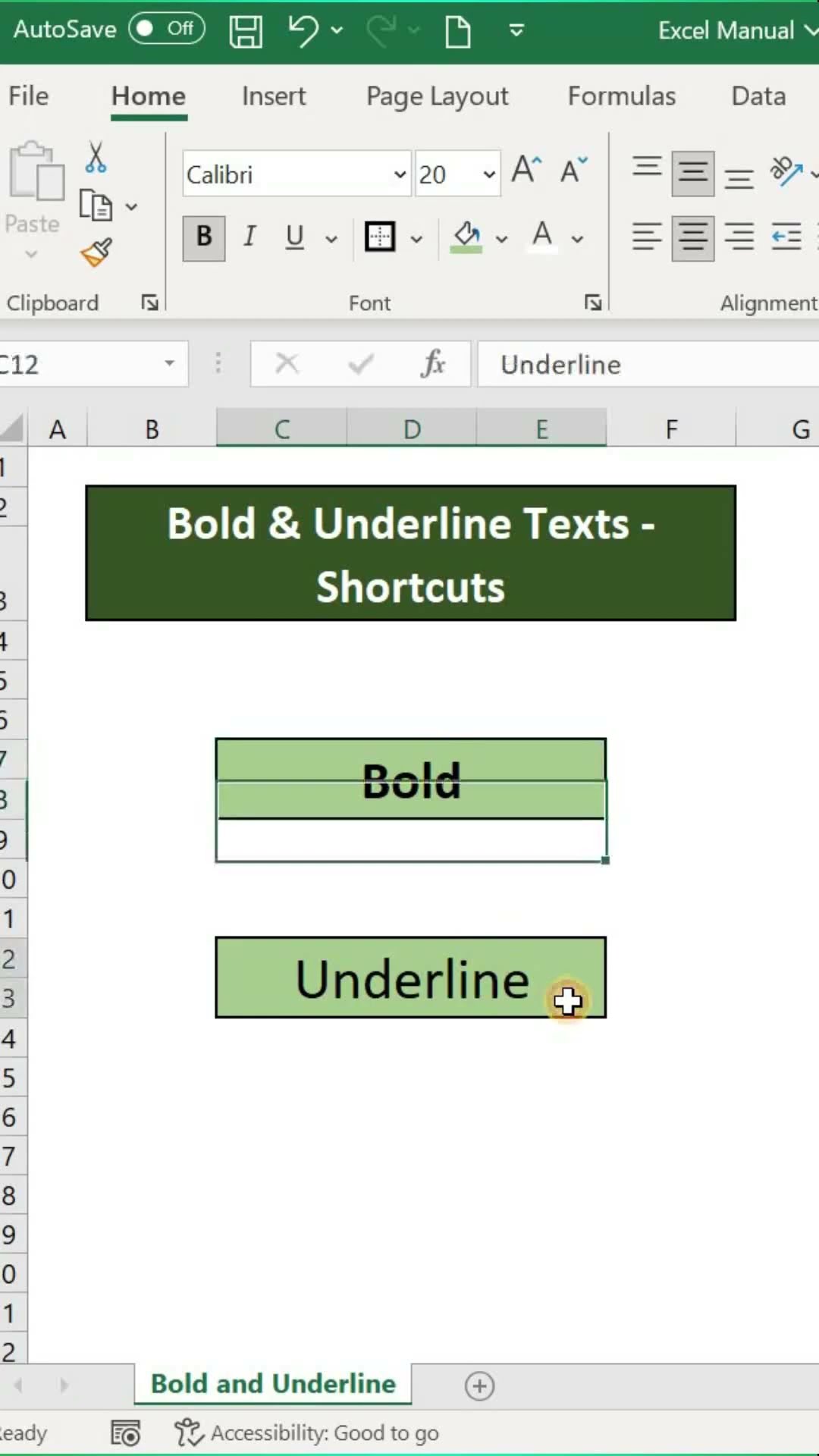The height and width of the screenshot is (1456, 819).
Task: Set Bottom Align vertical alignment
Action: [739, 178]
